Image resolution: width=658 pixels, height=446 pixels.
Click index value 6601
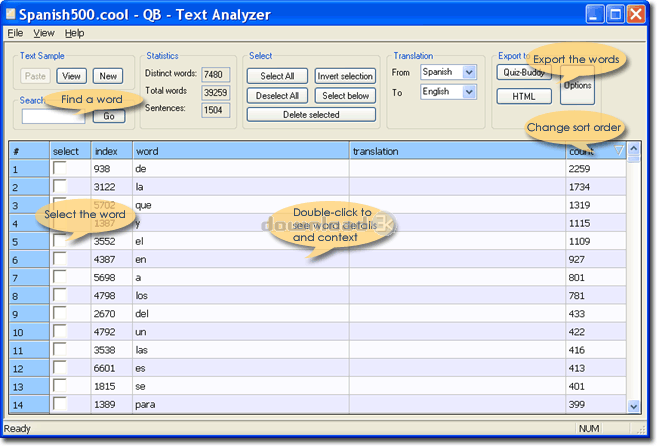tap(104, 368)
